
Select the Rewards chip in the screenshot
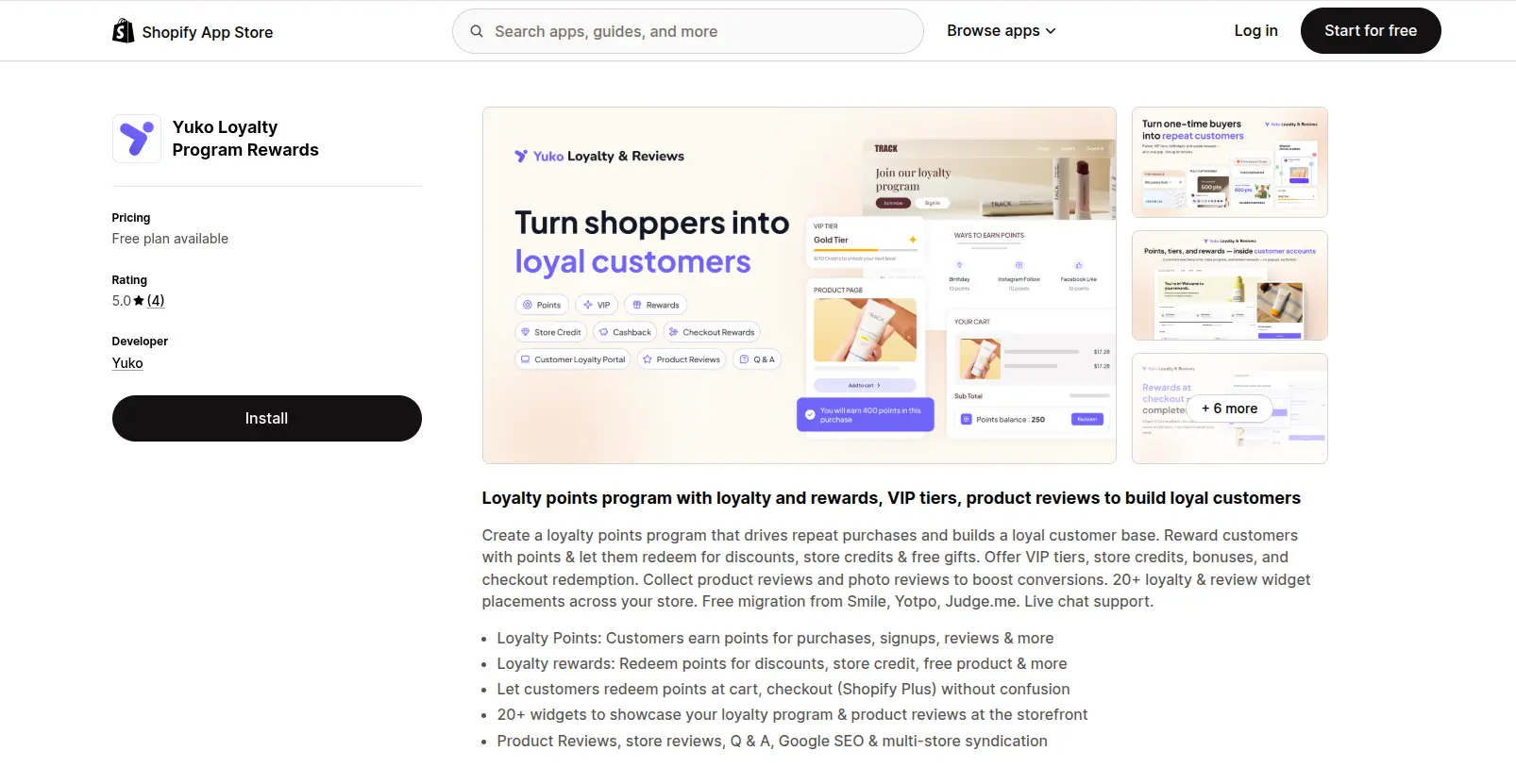tap(655, 304)
